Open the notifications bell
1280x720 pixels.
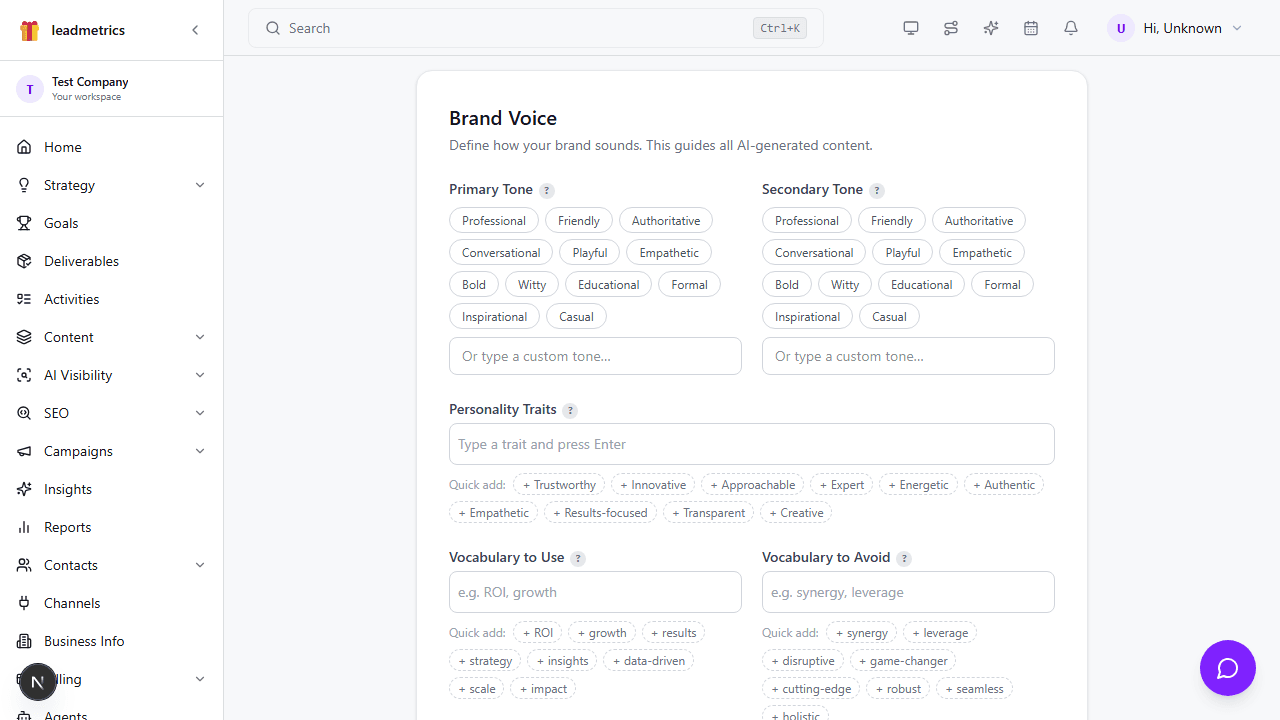1071,28
